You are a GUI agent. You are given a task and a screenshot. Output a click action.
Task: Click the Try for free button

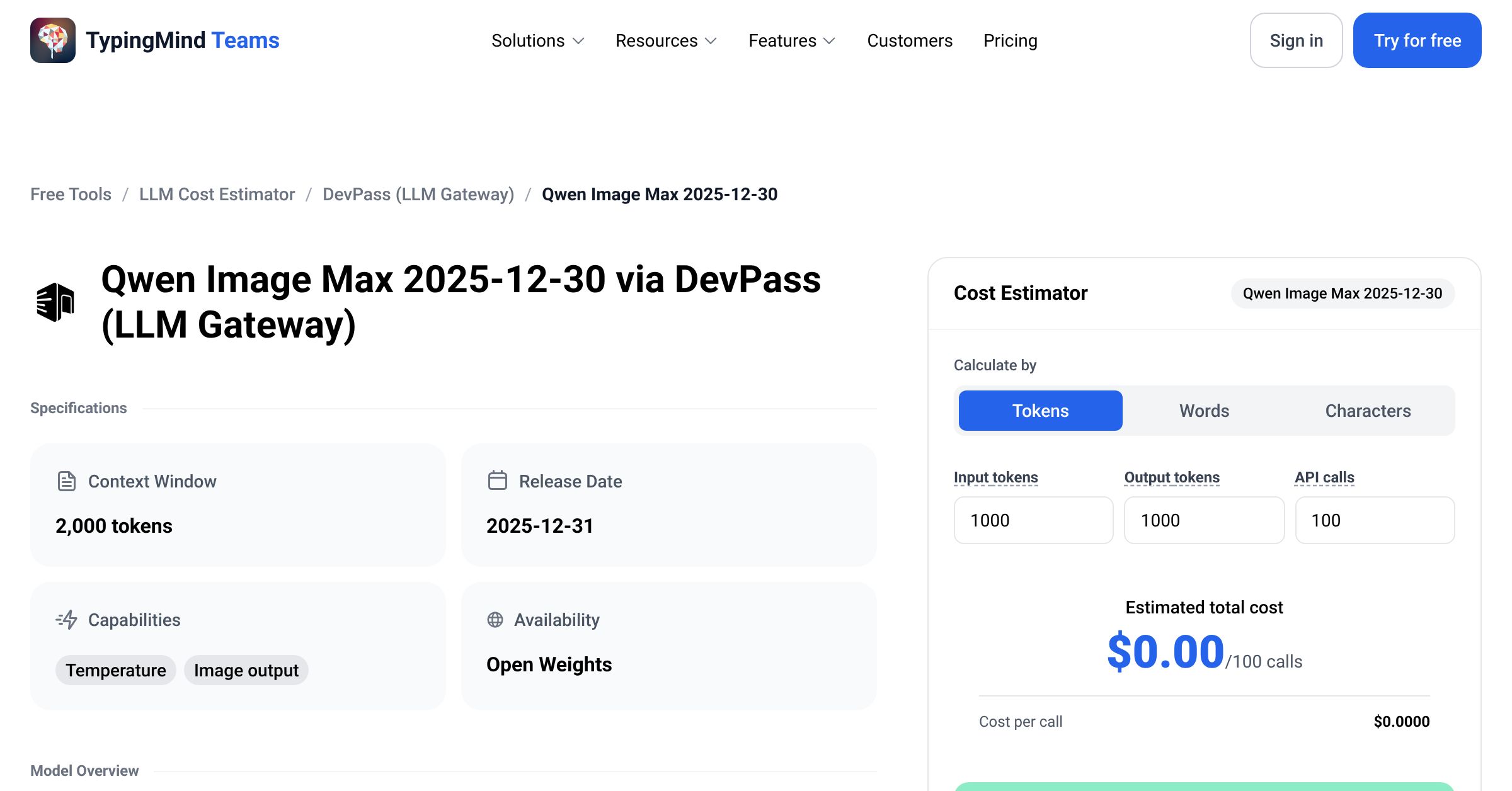point(1417,40)
